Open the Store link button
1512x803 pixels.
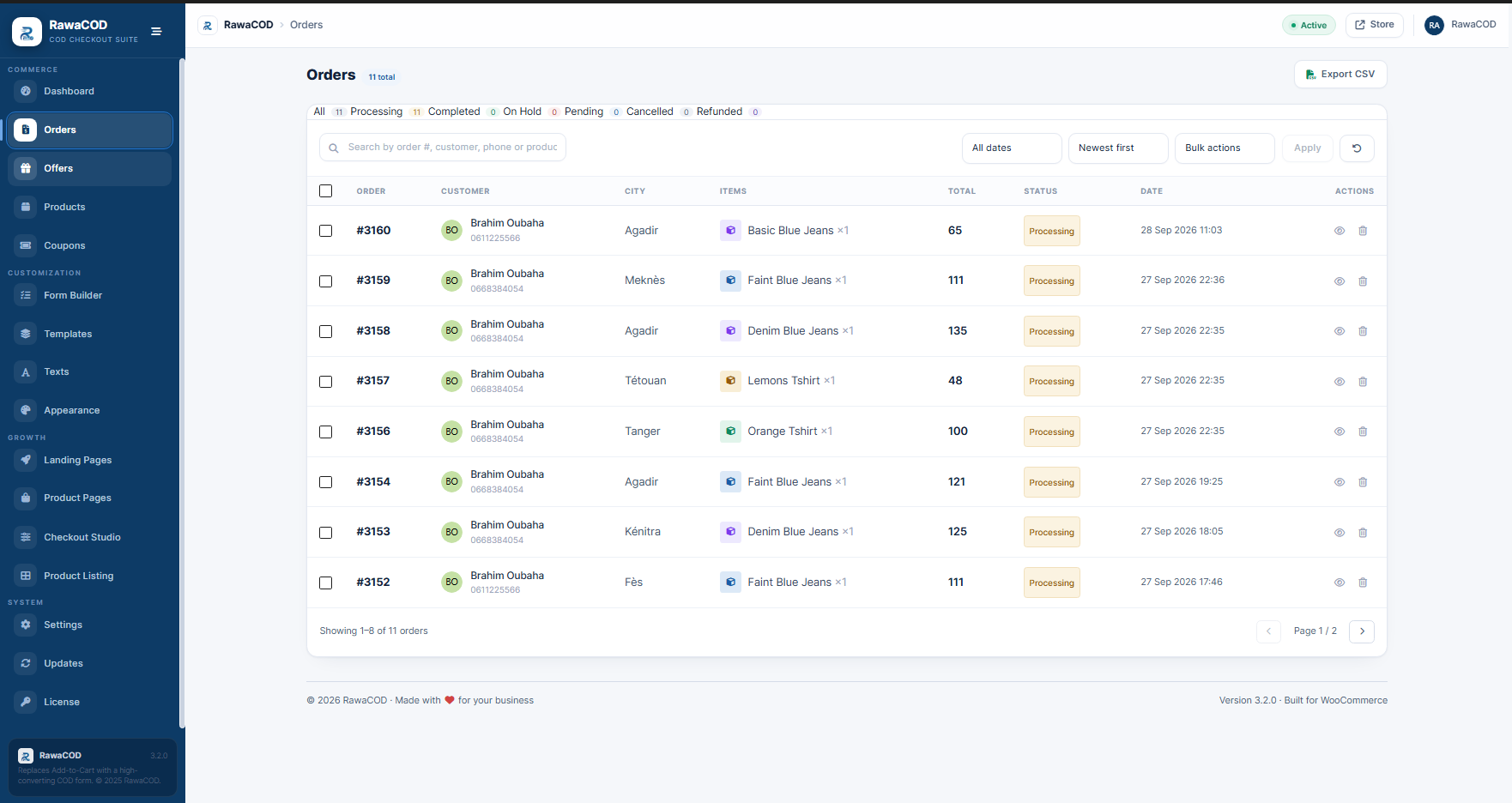1374,25
